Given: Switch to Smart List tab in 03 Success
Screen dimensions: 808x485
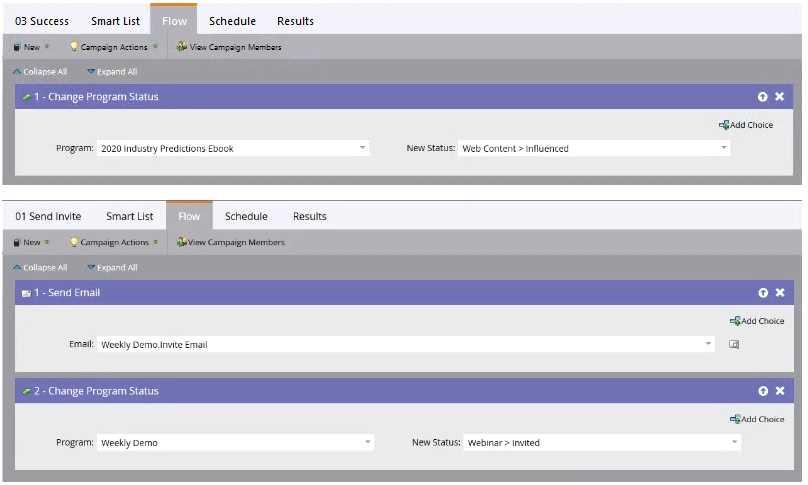Looking at the screenshot, I should (x=114, y=21).
